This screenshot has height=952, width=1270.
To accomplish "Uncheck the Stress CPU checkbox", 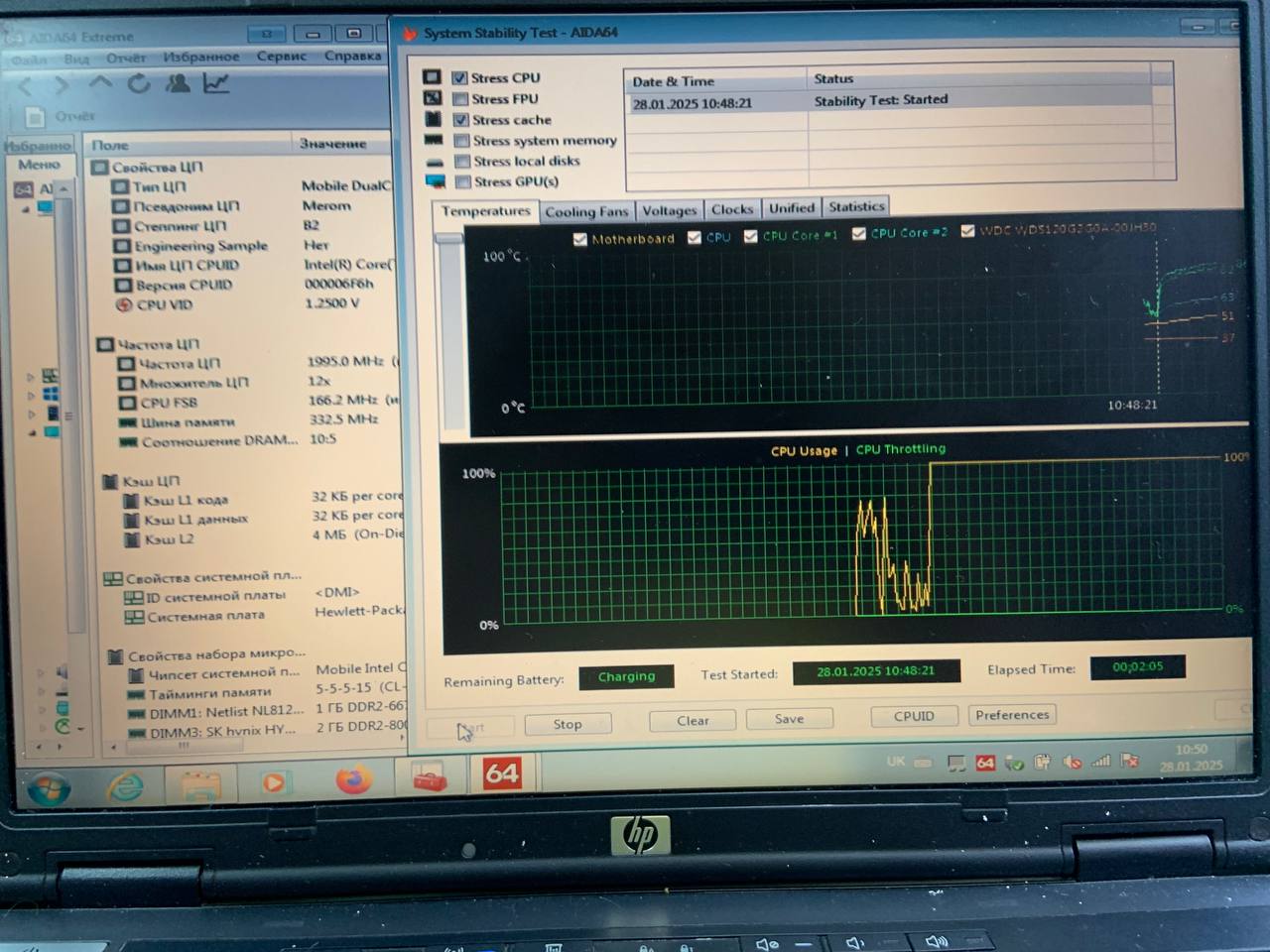I will 459,77.
